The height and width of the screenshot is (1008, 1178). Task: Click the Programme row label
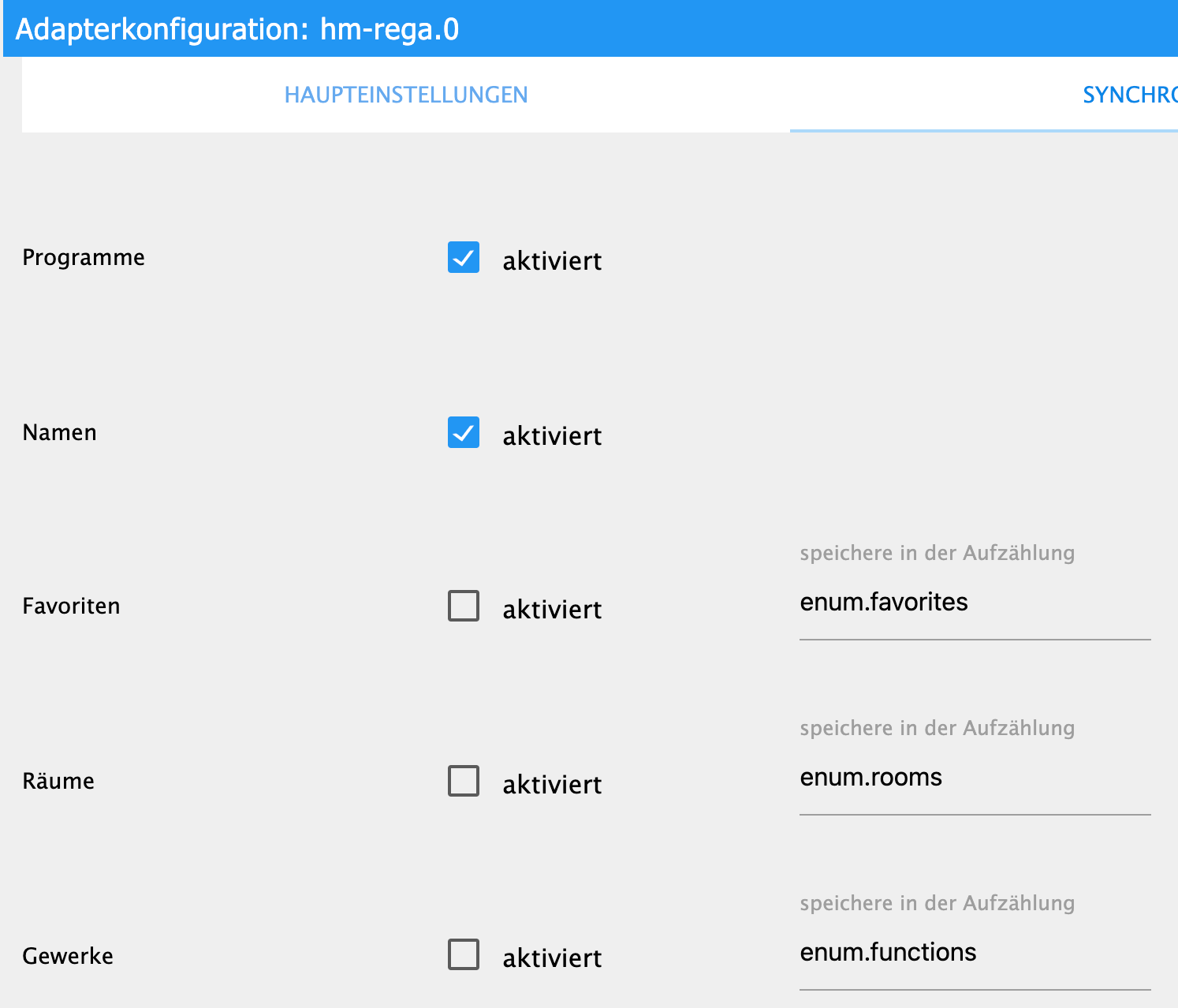coord(84,258)
